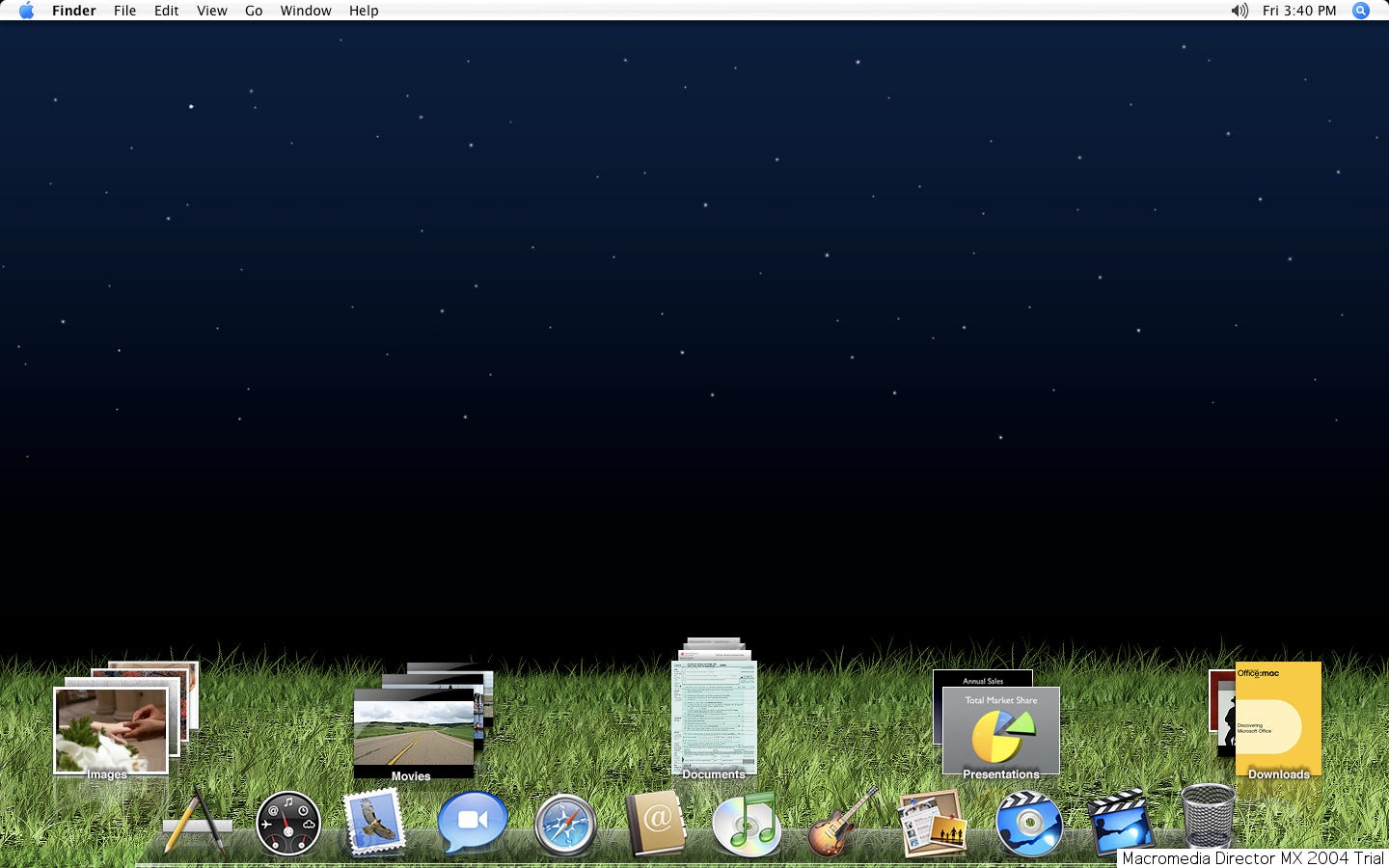Open iChat from the Dock
The height and width of the screenshot is (868, 1389).
pos(472,822)
